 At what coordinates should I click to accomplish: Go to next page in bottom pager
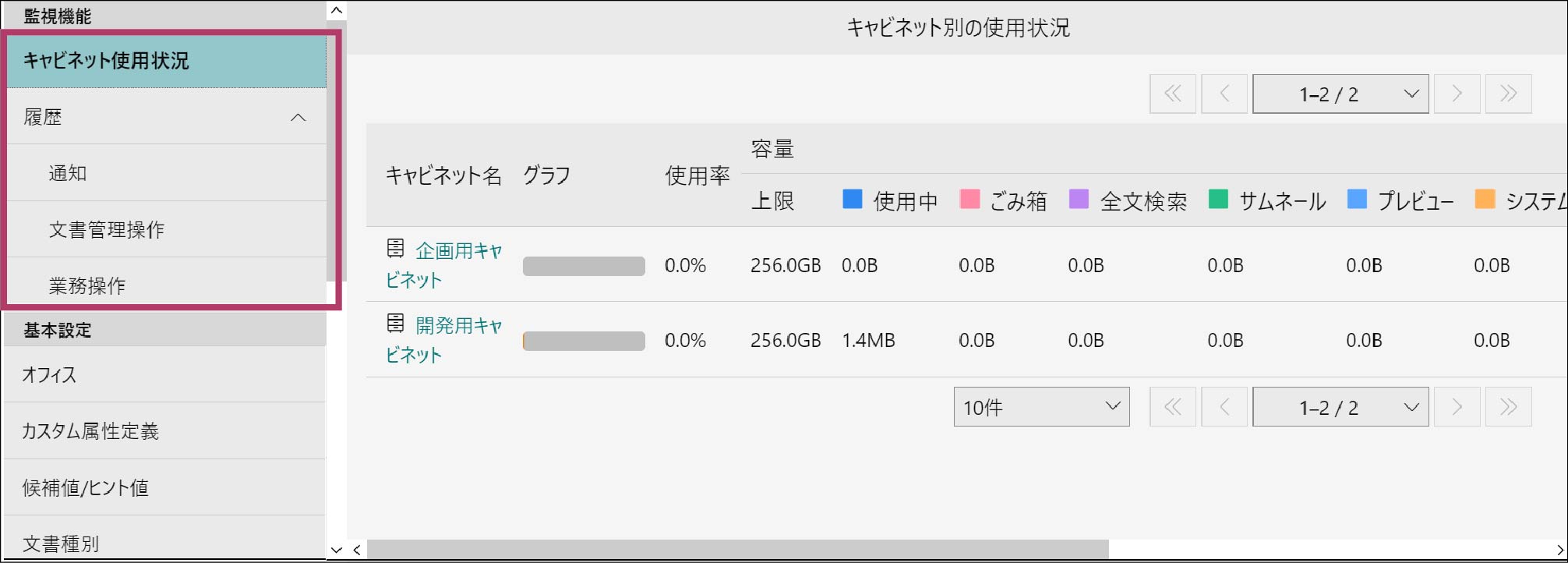pyautogui.click(x=1457, y=407)
